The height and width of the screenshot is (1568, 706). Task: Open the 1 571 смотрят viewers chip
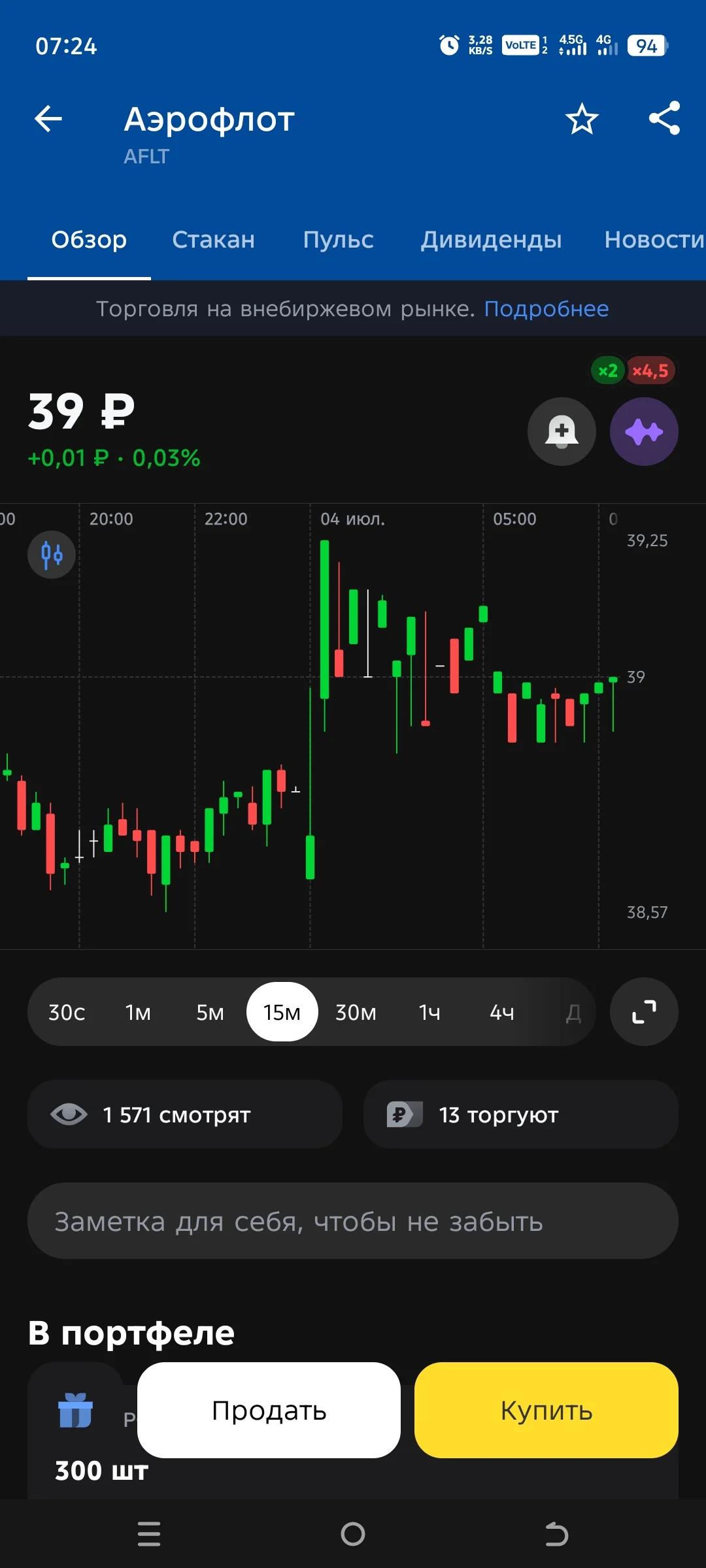(185, 1115)
